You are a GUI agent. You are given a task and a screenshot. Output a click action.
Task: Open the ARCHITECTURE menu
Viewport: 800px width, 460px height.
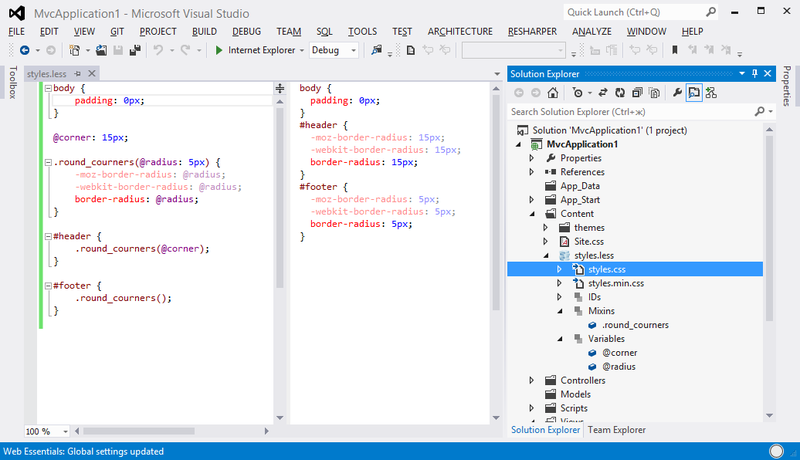[460, 32]
